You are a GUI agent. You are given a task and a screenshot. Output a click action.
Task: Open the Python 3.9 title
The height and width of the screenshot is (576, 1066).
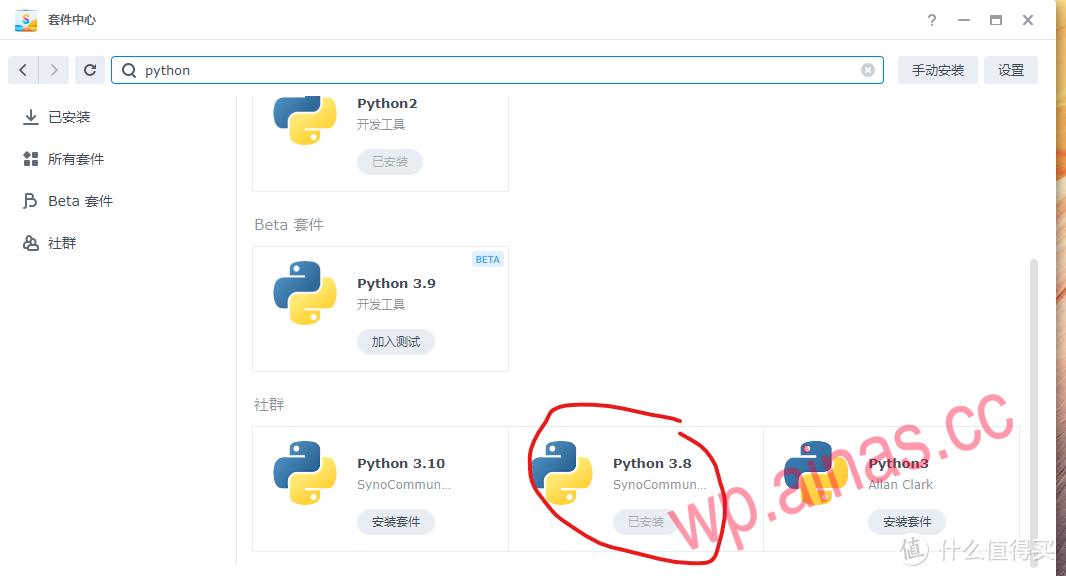coord(396,284)
